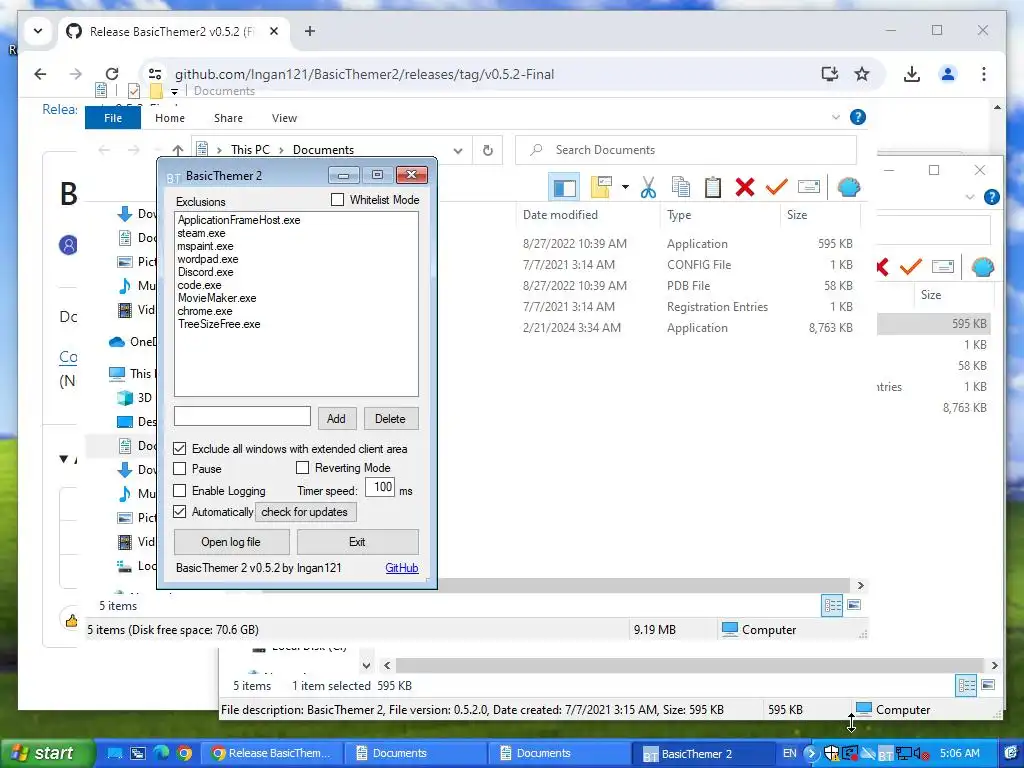The image size is (1024, 768).
Task: Expand the ribbon in front Documents window
Action: click(x=836, y=118)
